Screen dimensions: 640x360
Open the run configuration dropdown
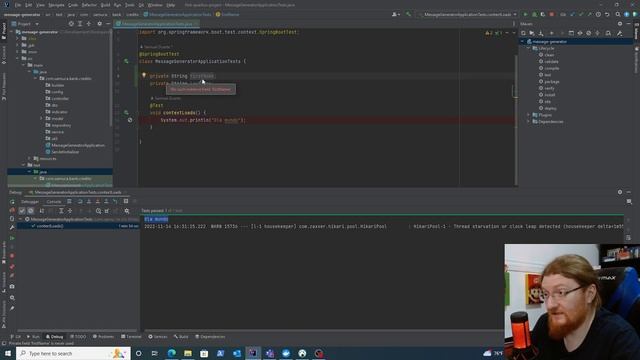(468, 14)
